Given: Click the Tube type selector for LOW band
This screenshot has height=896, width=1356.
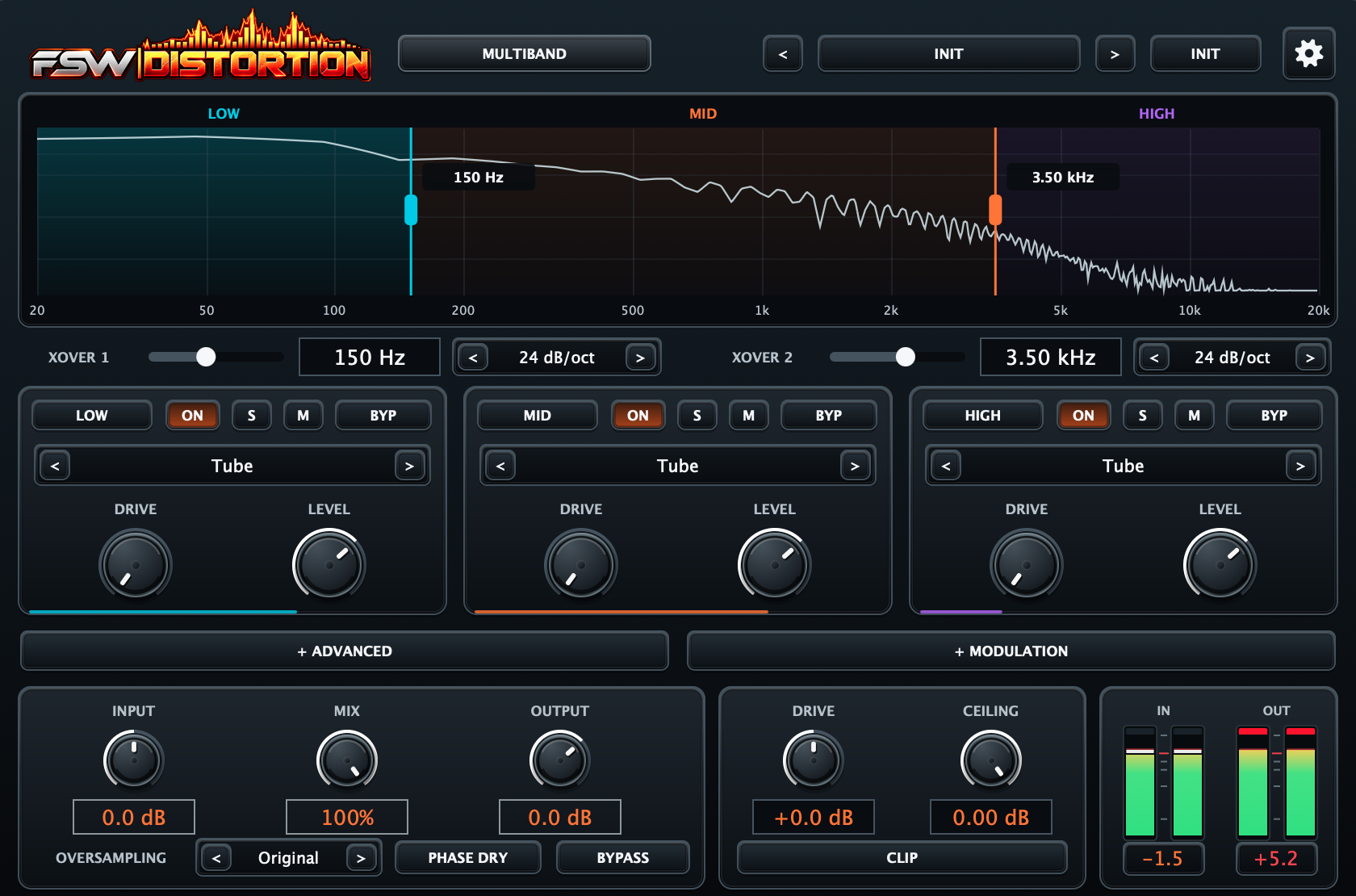Looking at the screenshot, I should pos(232,466).
